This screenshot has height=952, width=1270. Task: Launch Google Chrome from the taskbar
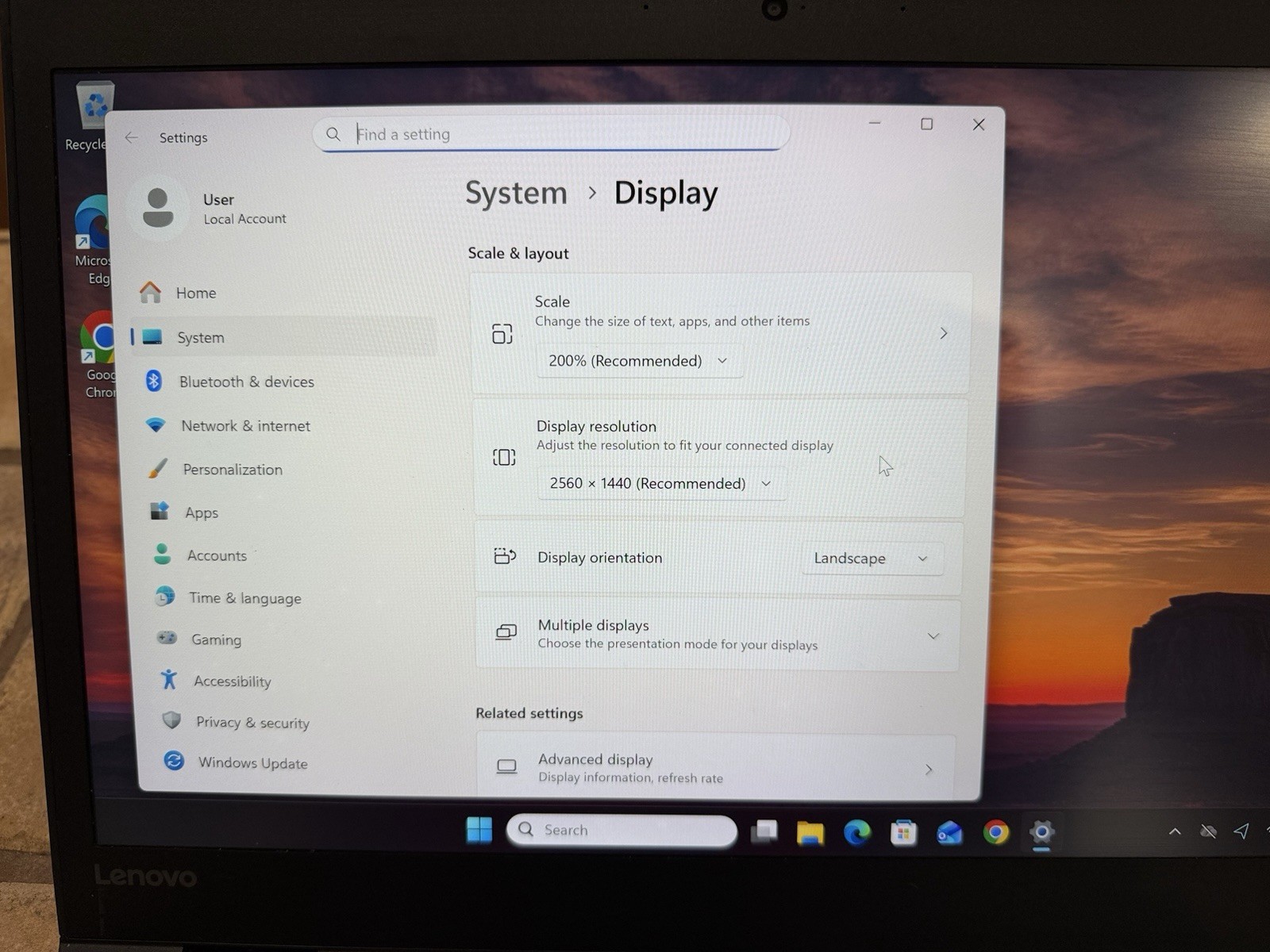tap(995, 832)
